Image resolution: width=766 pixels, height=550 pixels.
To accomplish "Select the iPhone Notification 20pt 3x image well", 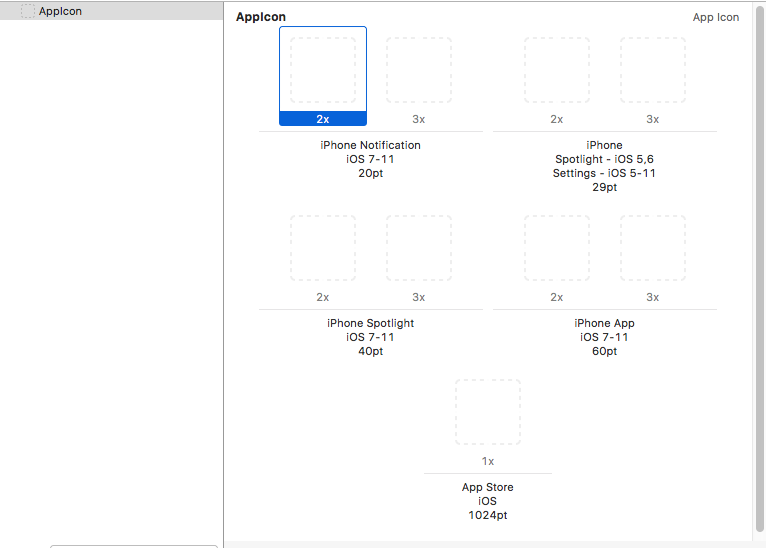I will pyautogui.click(x=419, y=70).
